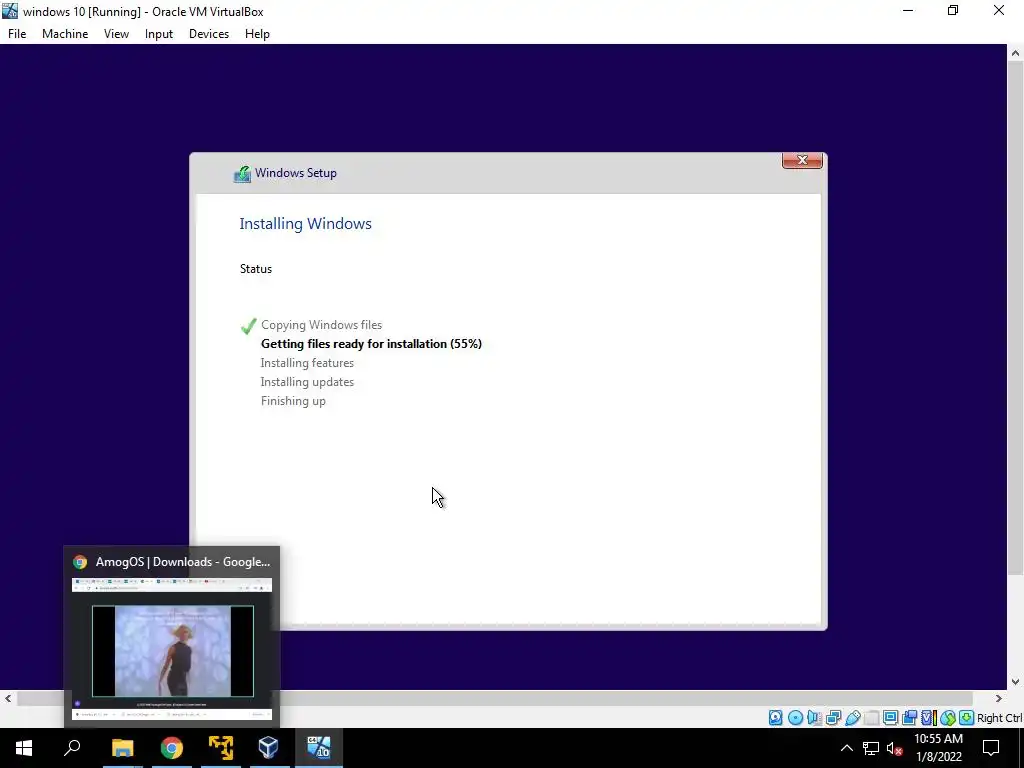Viewport: 1024px width, 768px height.
Task: Click the horizontal scrollbar right arrow
Action: coord(999,698)
